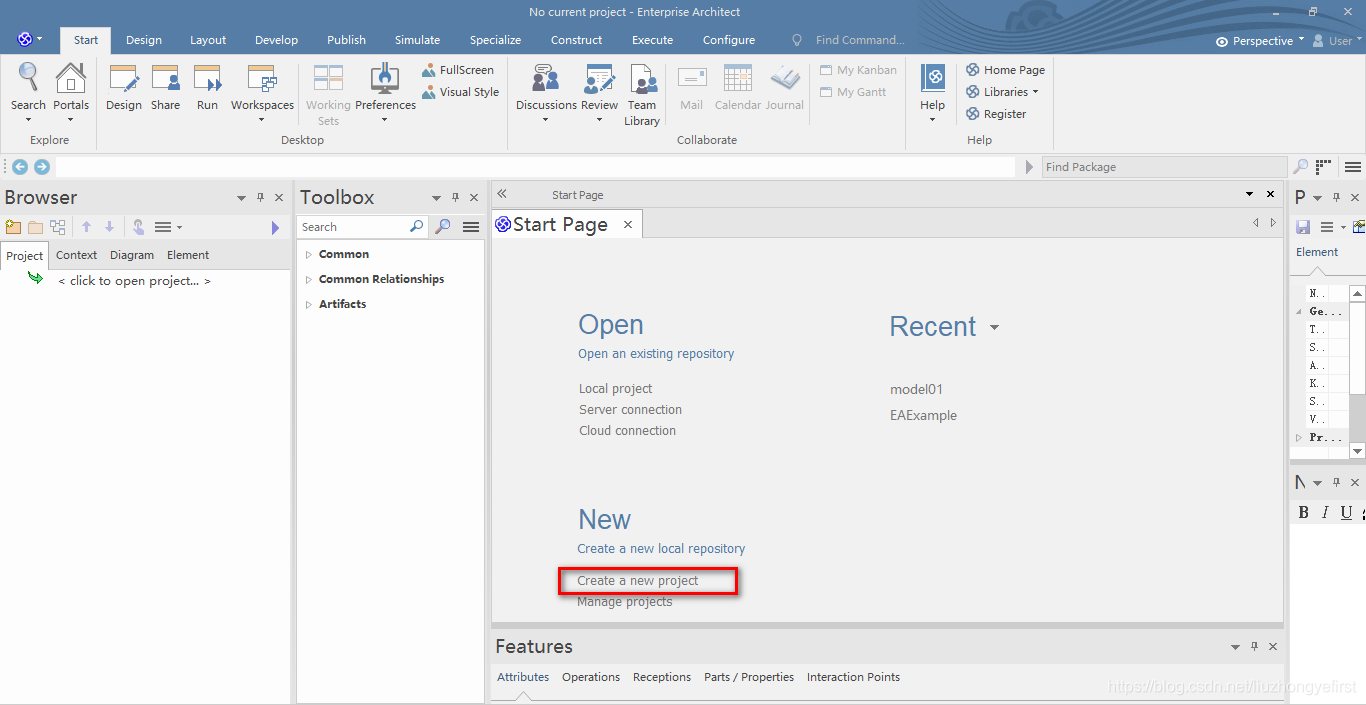This screenshot has height=705, width=1366.
Task: Click the Toolbox Search field
Action: (364, 227)
